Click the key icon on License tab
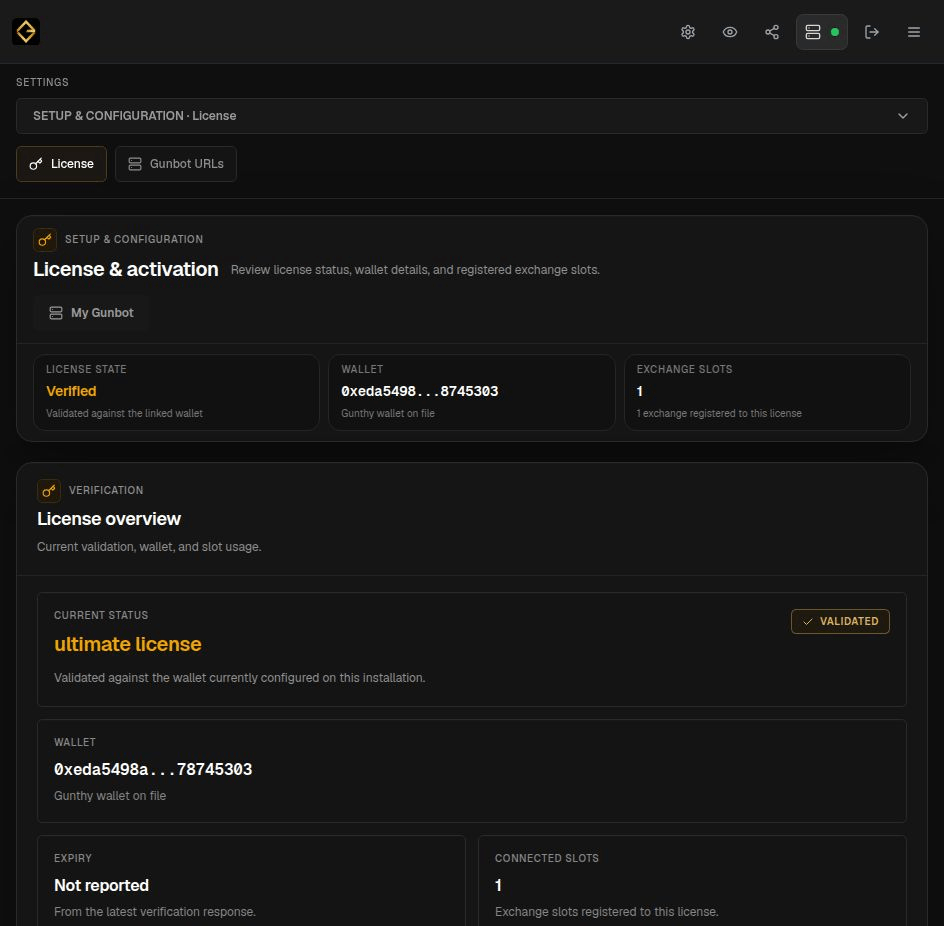 pyautogui.click(x=36, y=164)
